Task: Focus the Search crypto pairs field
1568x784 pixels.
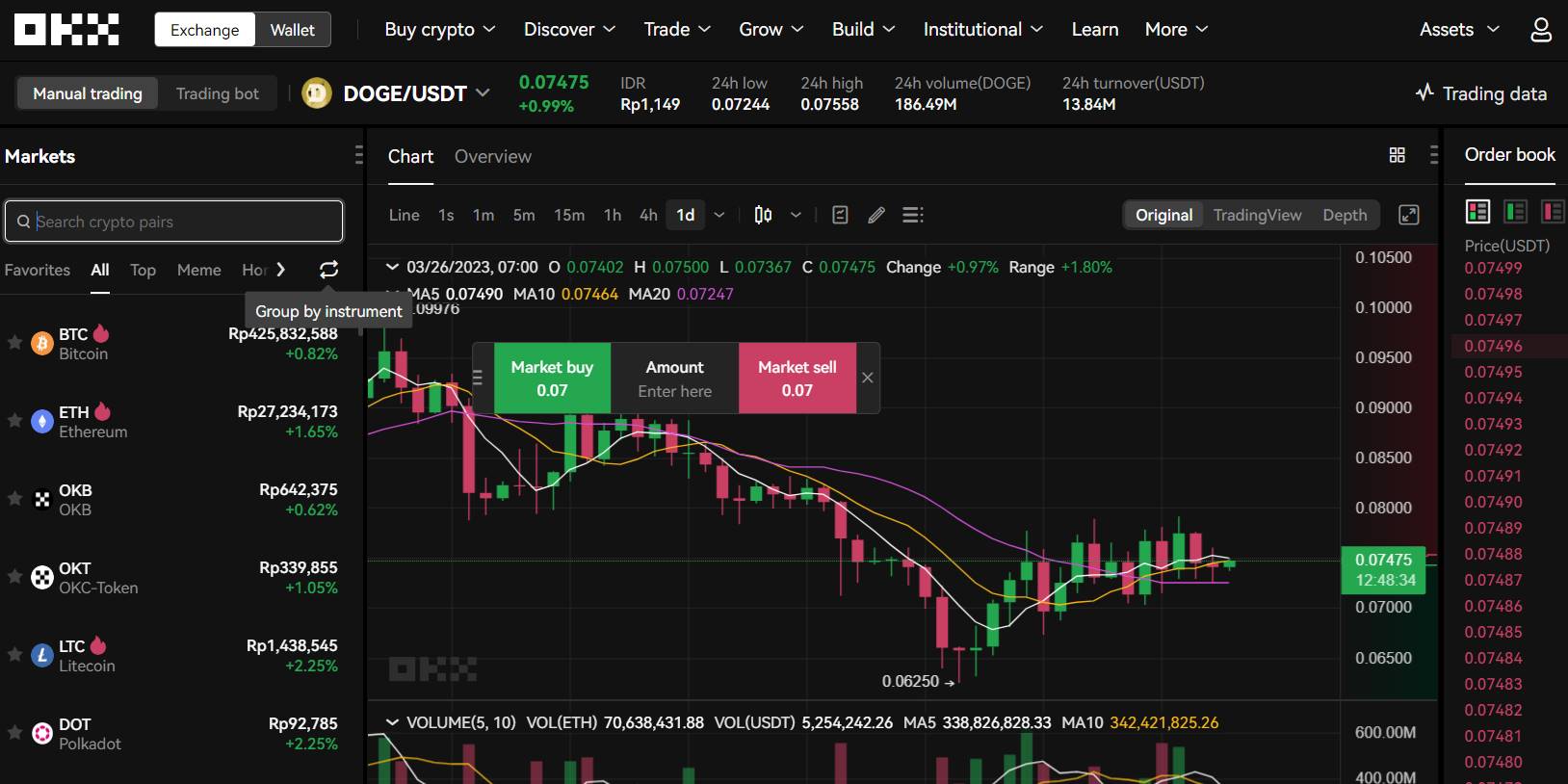Action: tap(173, 222)
